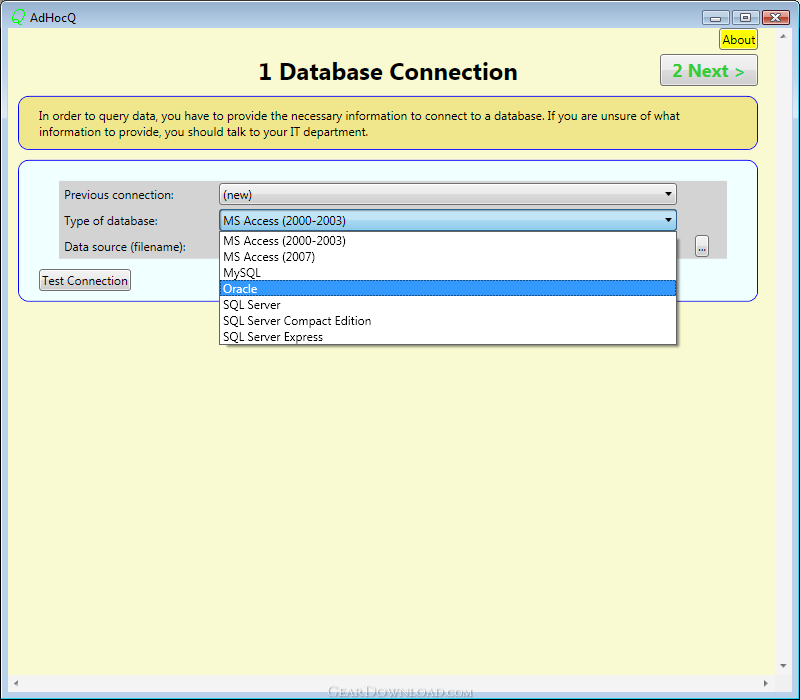
Task: Choose MS Access (2007) from the list
Action: click(448, 257)
